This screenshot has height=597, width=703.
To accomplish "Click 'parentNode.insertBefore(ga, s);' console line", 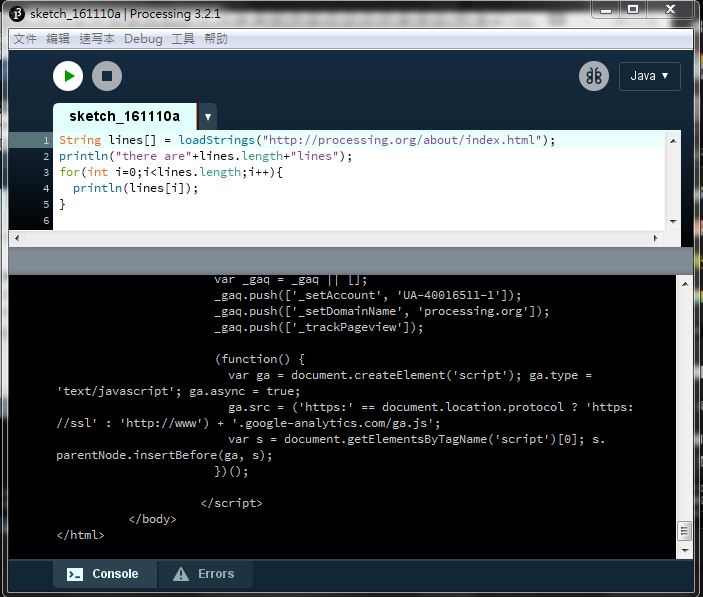I will 164,455.
